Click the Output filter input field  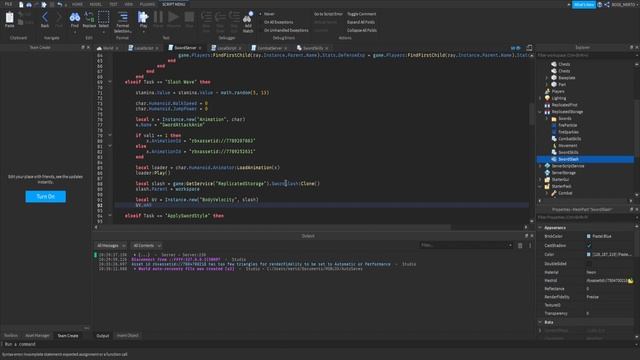[466, 245]
